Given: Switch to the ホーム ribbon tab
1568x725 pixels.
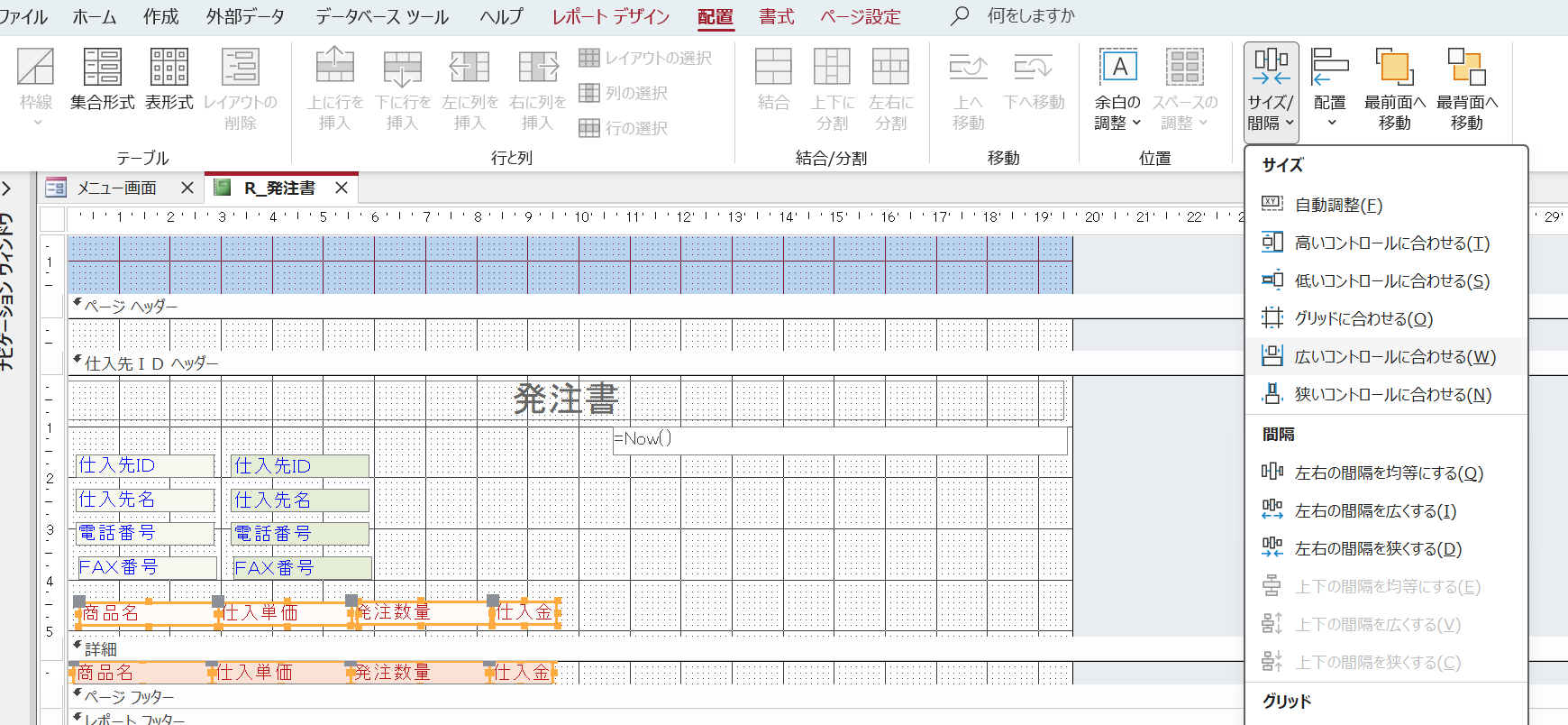Looking at the screenshot, I should (x=94, y=16).
